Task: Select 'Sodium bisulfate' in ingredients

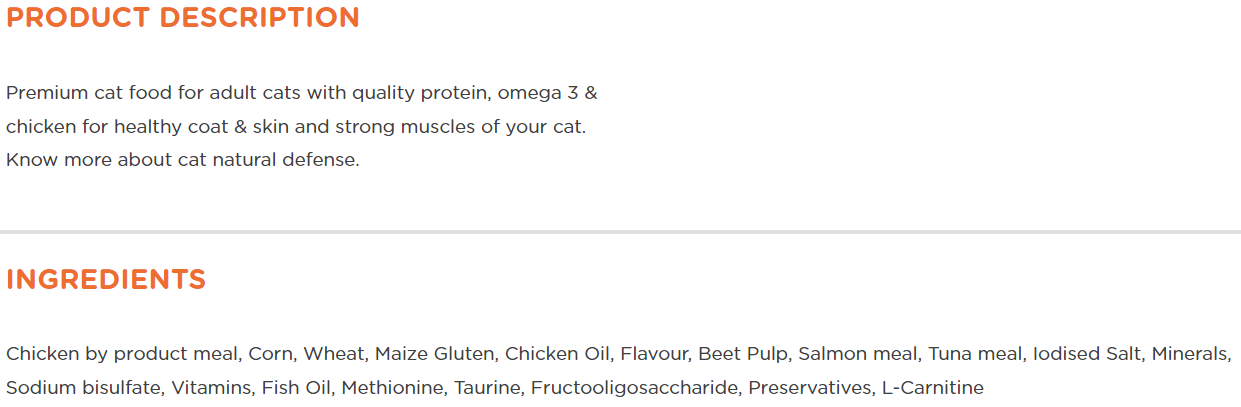Action: click(x=84, y=388)
